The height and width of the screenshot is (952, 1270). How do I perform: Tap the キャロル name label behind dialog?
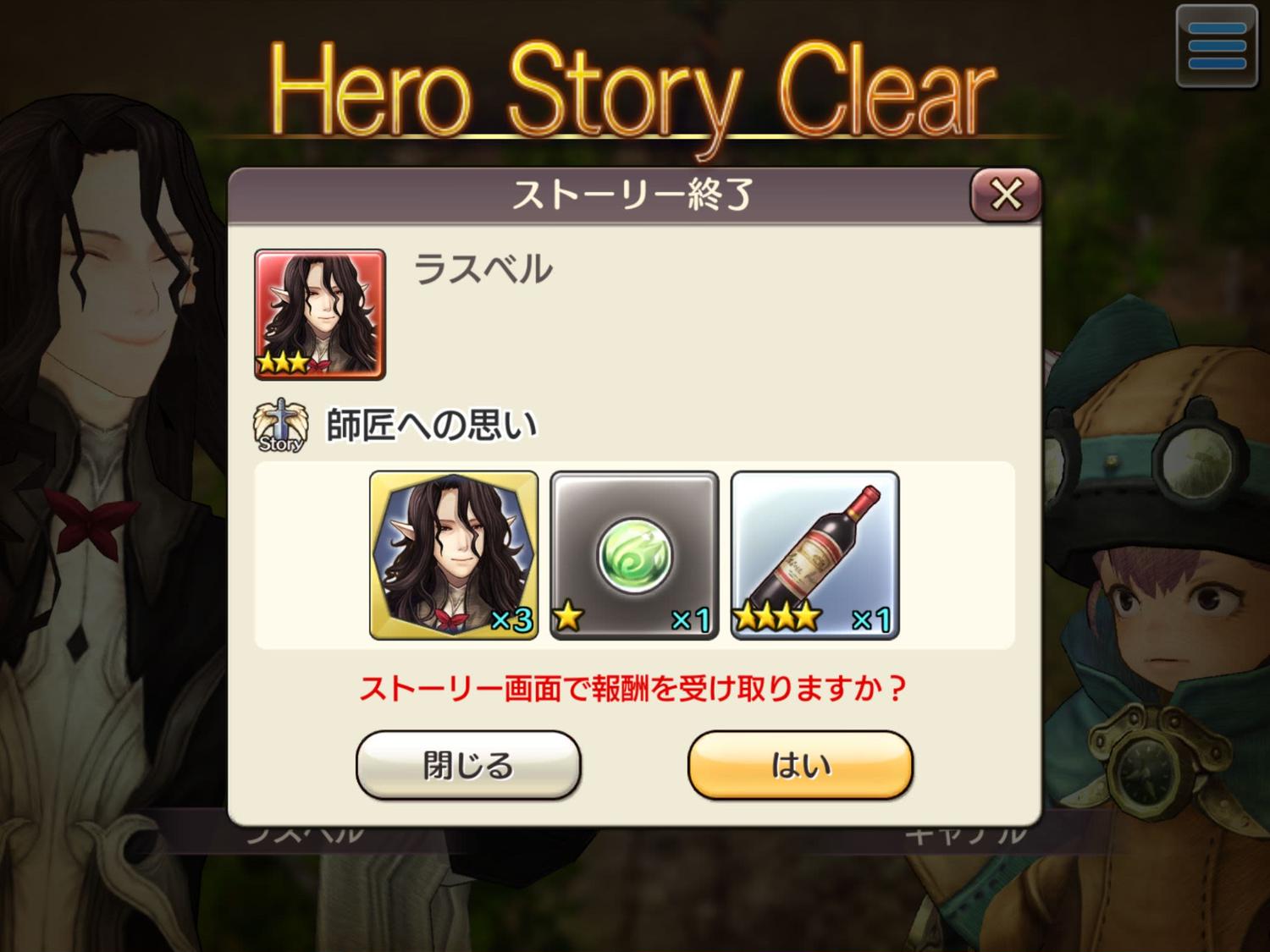point(965,836)
